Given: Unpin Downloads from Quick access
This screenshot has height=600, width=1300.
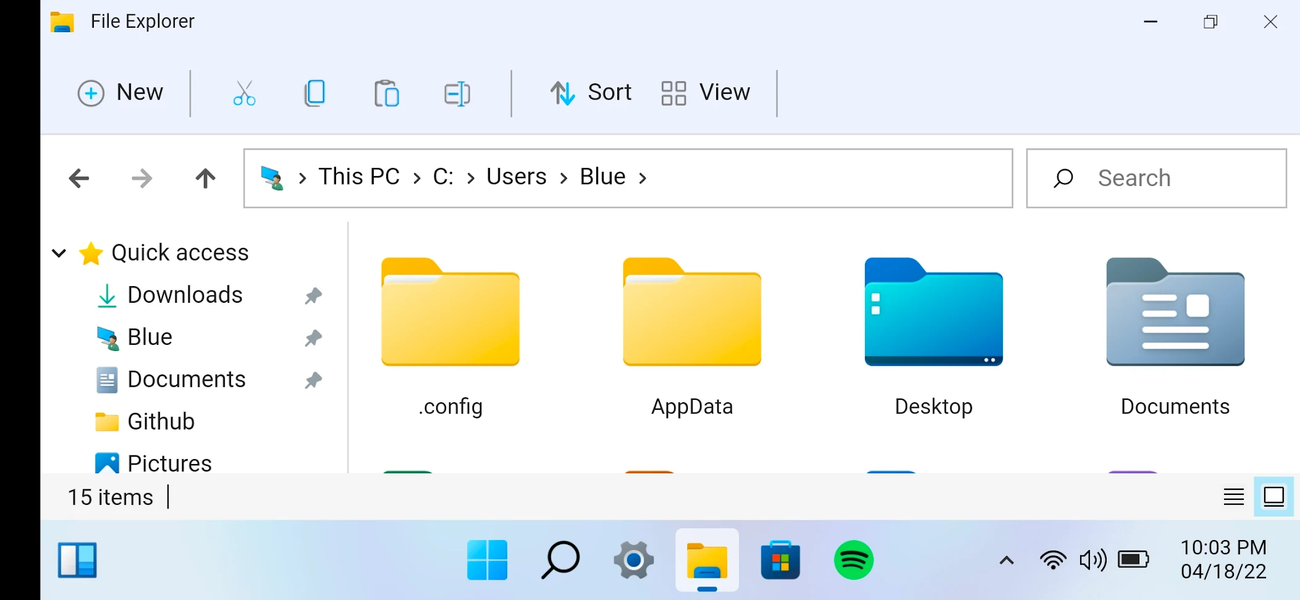Looking at the screenshot, I should tap(313, 296).
